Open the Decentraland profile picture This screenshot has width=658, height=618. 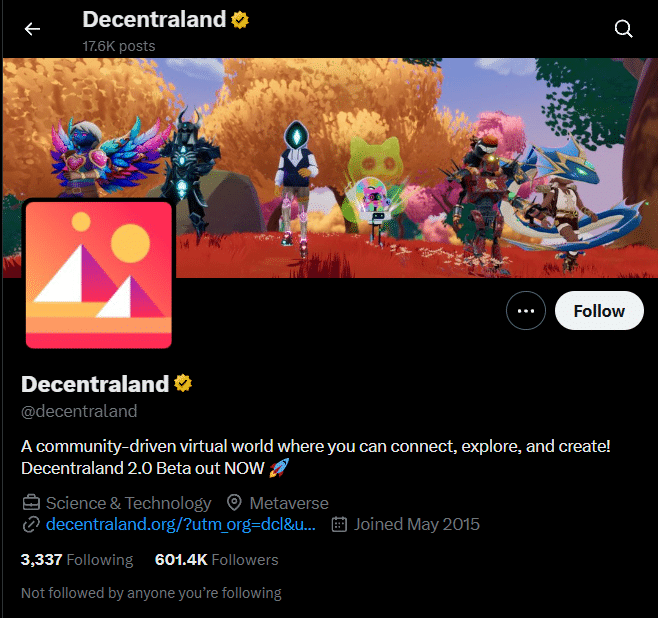99,274
